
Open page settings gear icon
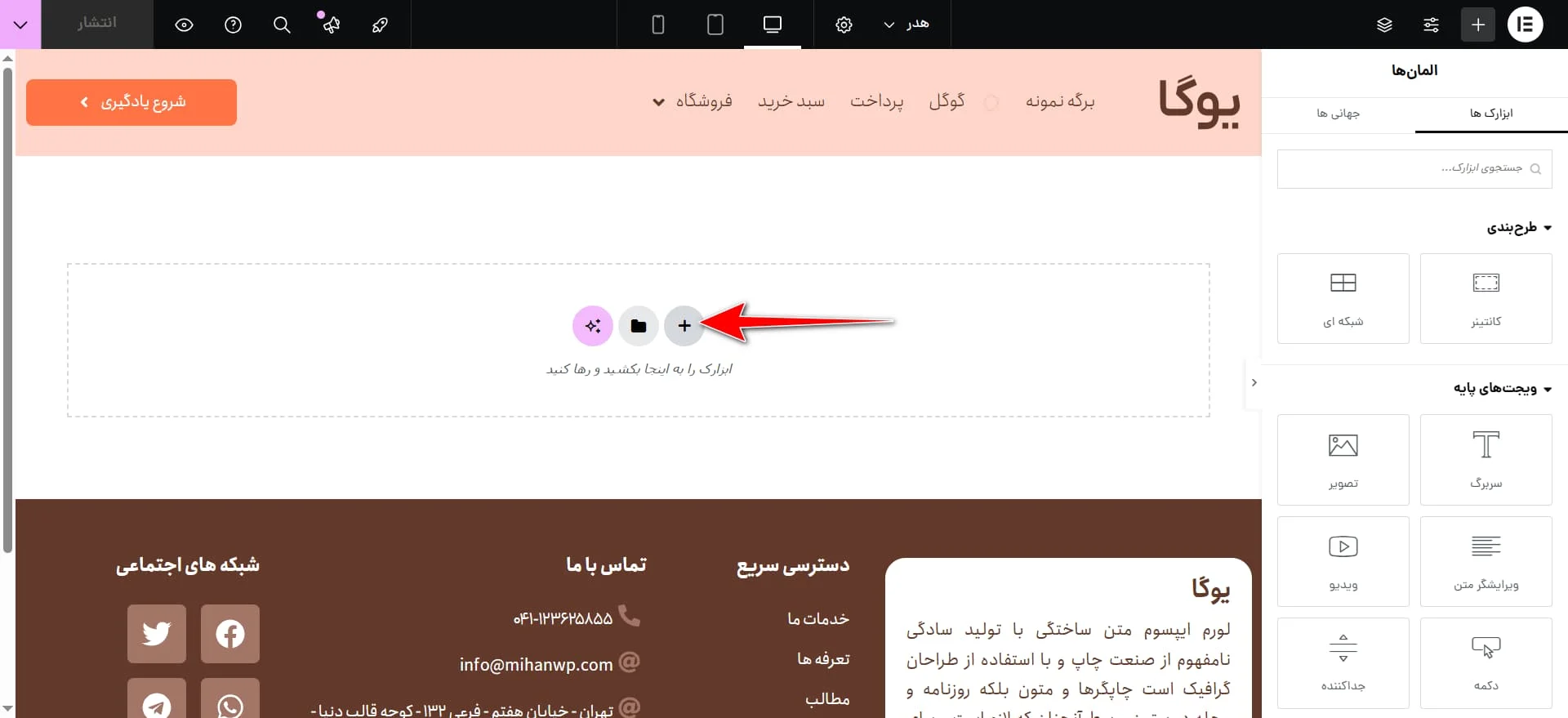(844, 25)
